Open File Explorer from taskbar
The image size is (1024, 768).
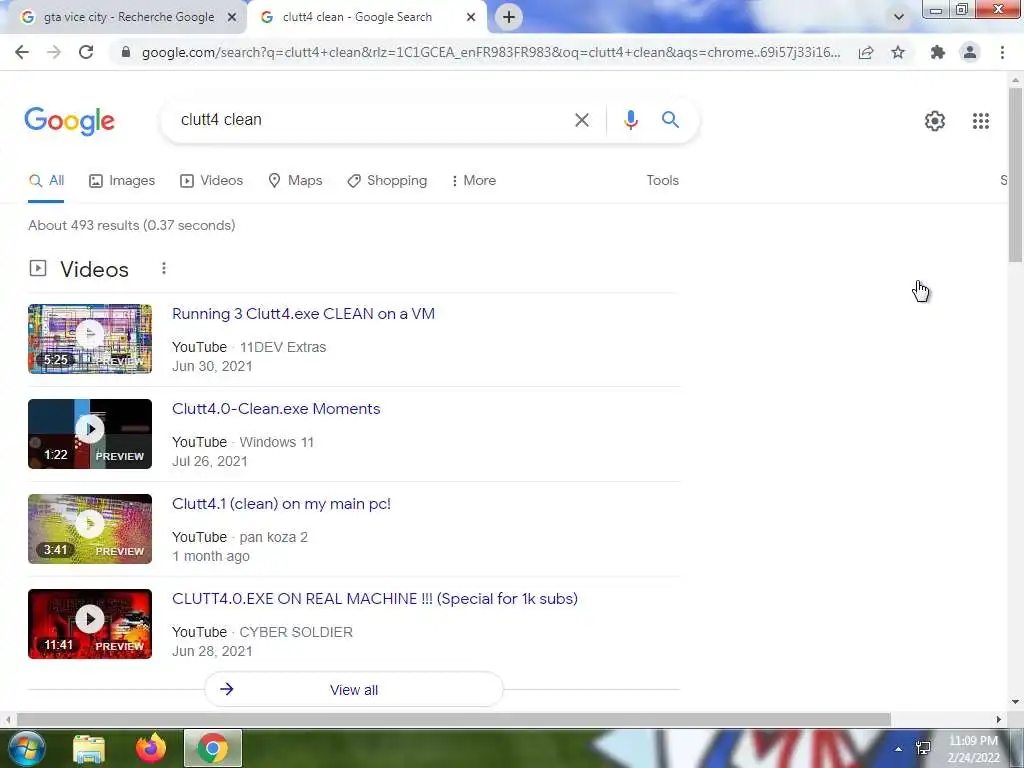pyautogui.click(x=89, y=748)
